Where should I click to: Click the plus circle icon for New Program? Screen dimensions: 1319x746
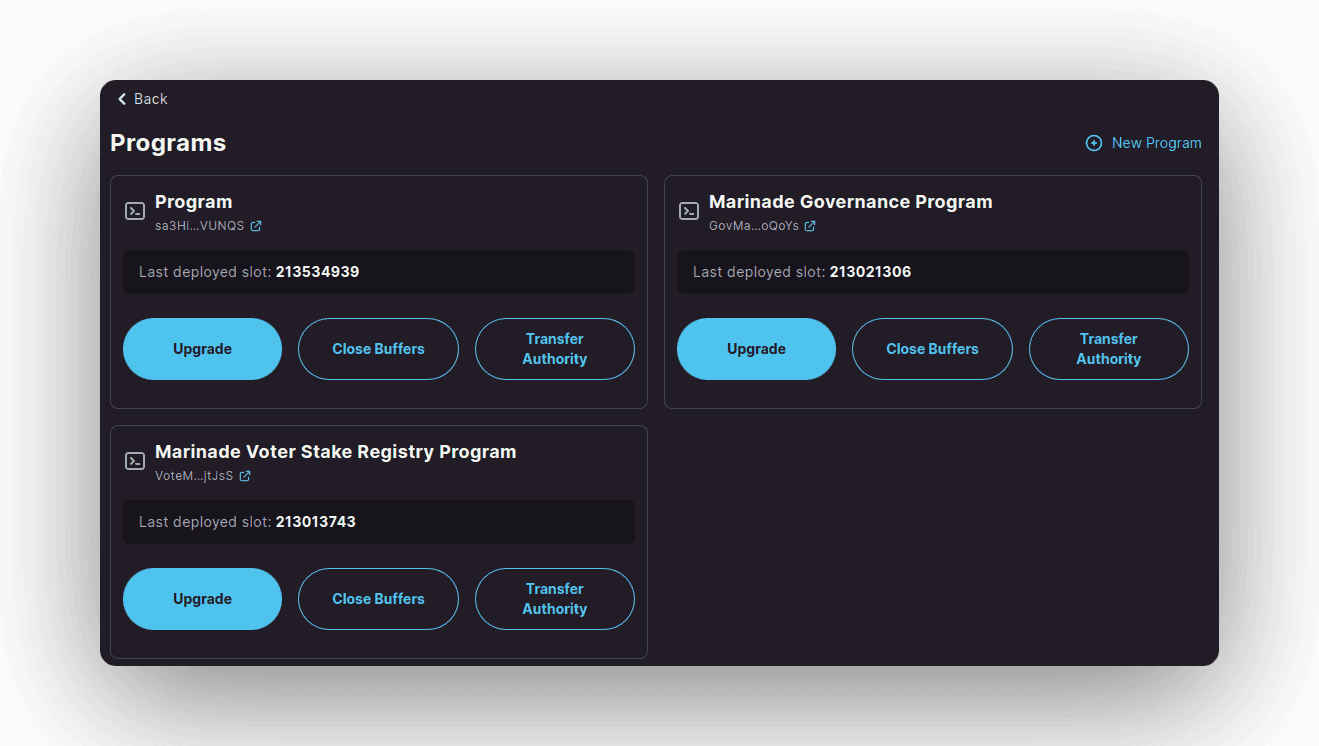(x=1094, y=143)
